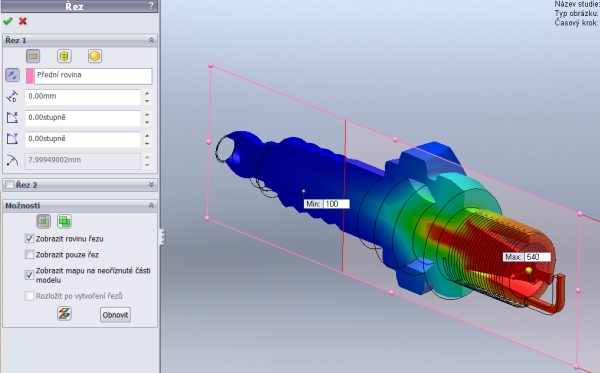The image size is (600, 373).
Task: Uncheck Zobrazit rovinu řezu checkbox
Action: 29,239
